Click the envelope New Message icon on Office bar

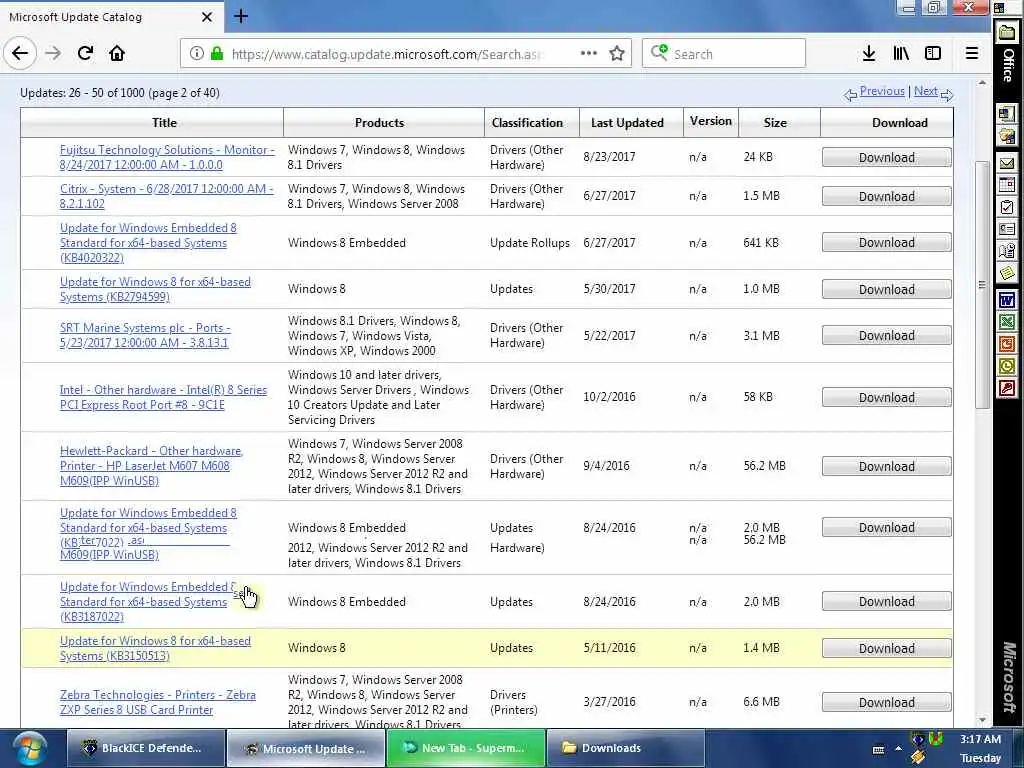pyautogui.click(x=1007, y=163)
